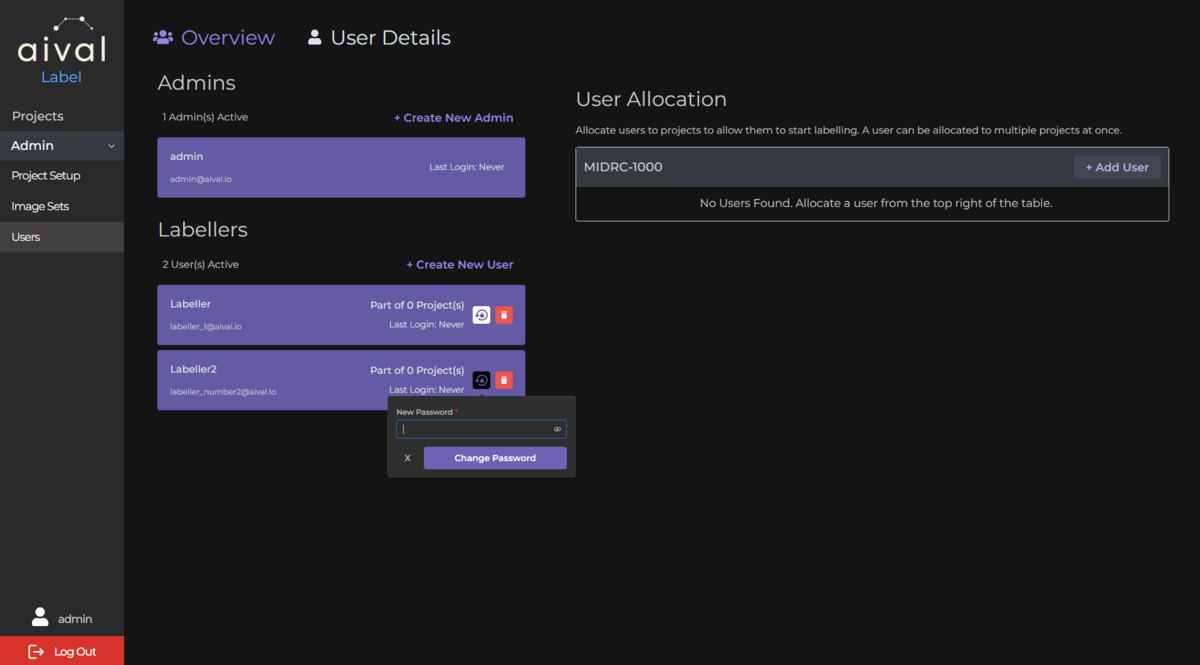
Task: Click Create New User
Action: pyautogui.click(x=460, y=264)
